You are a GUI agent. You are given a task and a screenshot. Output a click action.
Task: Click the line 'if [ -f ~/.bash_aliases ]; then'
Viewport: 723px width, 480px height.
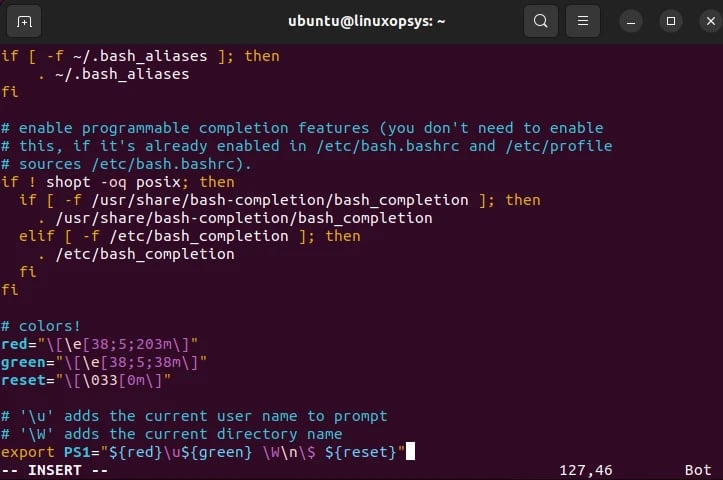click(140, 56)
